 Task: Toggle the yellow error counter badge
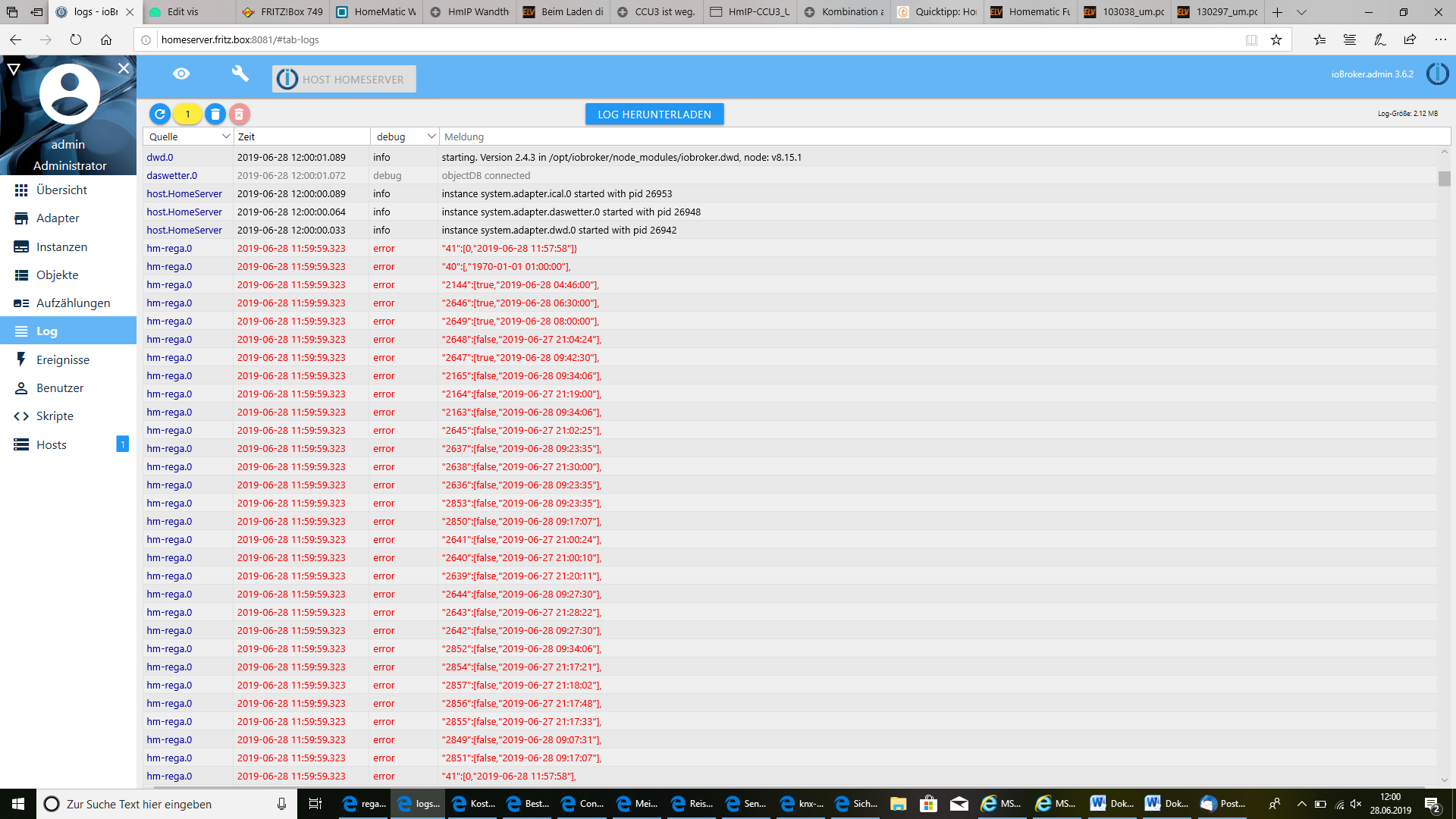(x=187, y=115)
